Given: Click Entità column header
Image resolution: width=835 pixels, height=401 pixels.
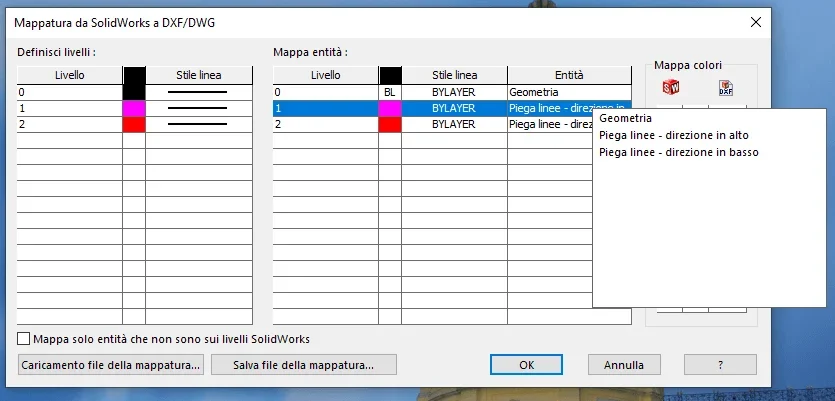Looking at the screenshot, I should tap(569, 75).
